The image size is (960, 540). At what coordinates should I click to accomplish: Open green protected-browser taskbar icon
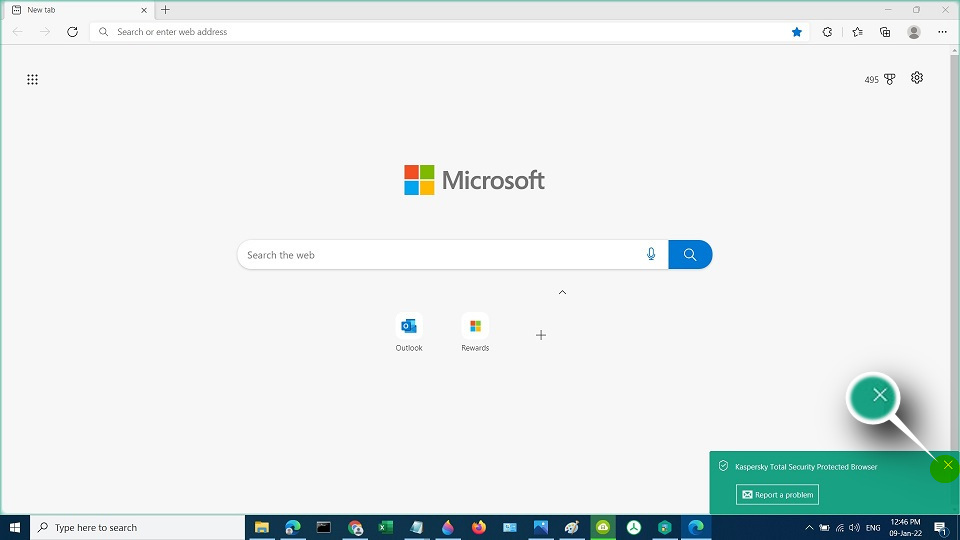pyautogui.click(x=603, y=527)
